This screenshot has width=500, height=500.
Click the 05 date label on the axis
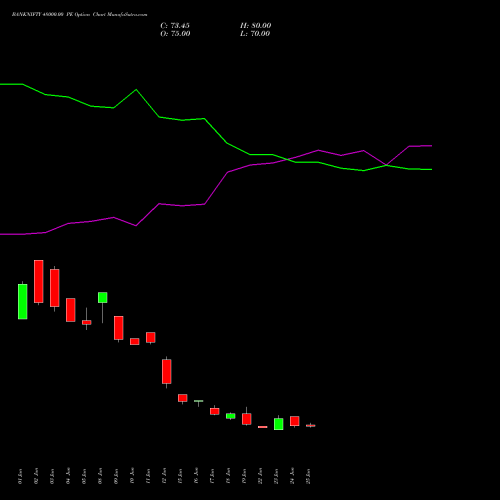point(84,476)
